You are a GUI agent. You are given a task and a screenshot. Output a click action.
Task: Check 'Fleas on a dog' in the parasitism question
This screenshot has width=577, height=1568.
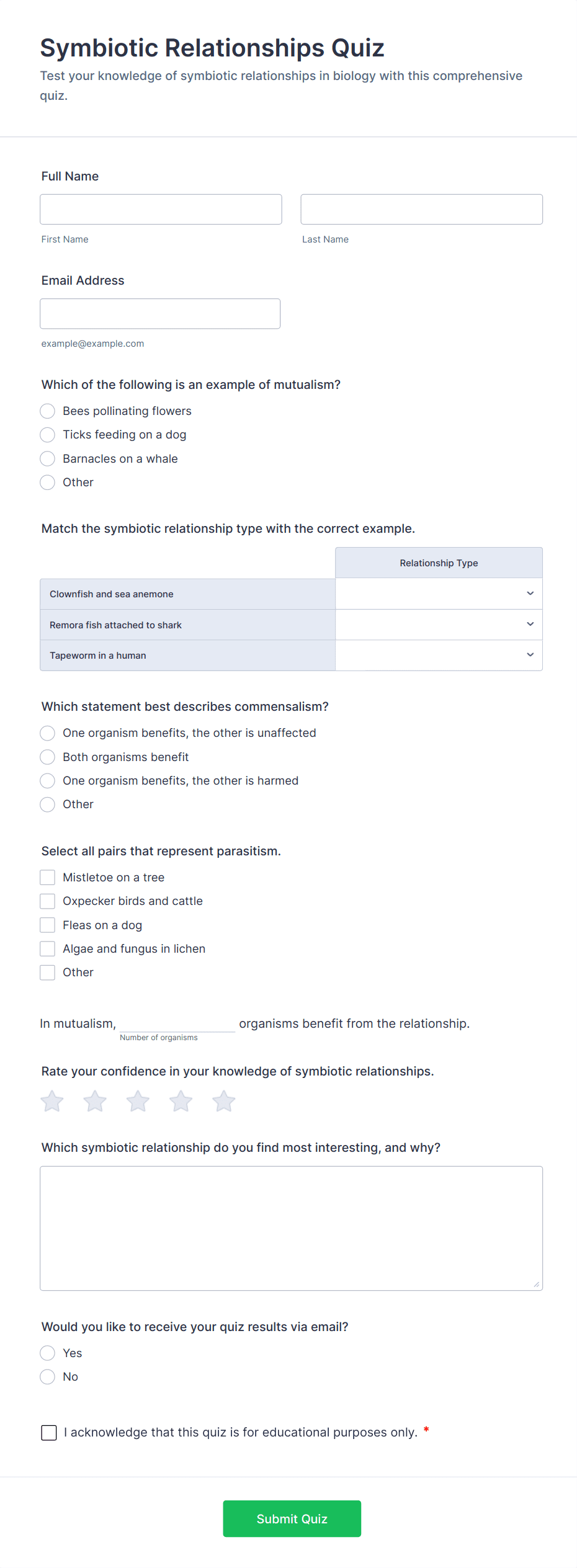(x=47, y=925)
